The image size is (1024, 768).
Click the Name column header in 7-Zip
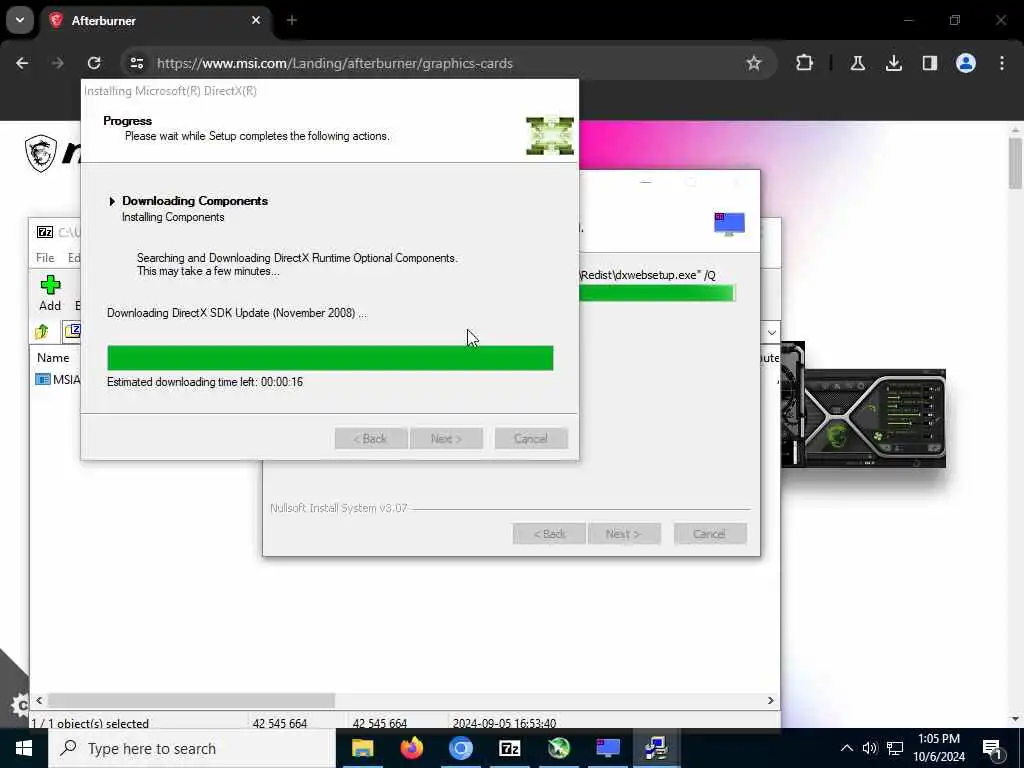click(x=54, y=358)
